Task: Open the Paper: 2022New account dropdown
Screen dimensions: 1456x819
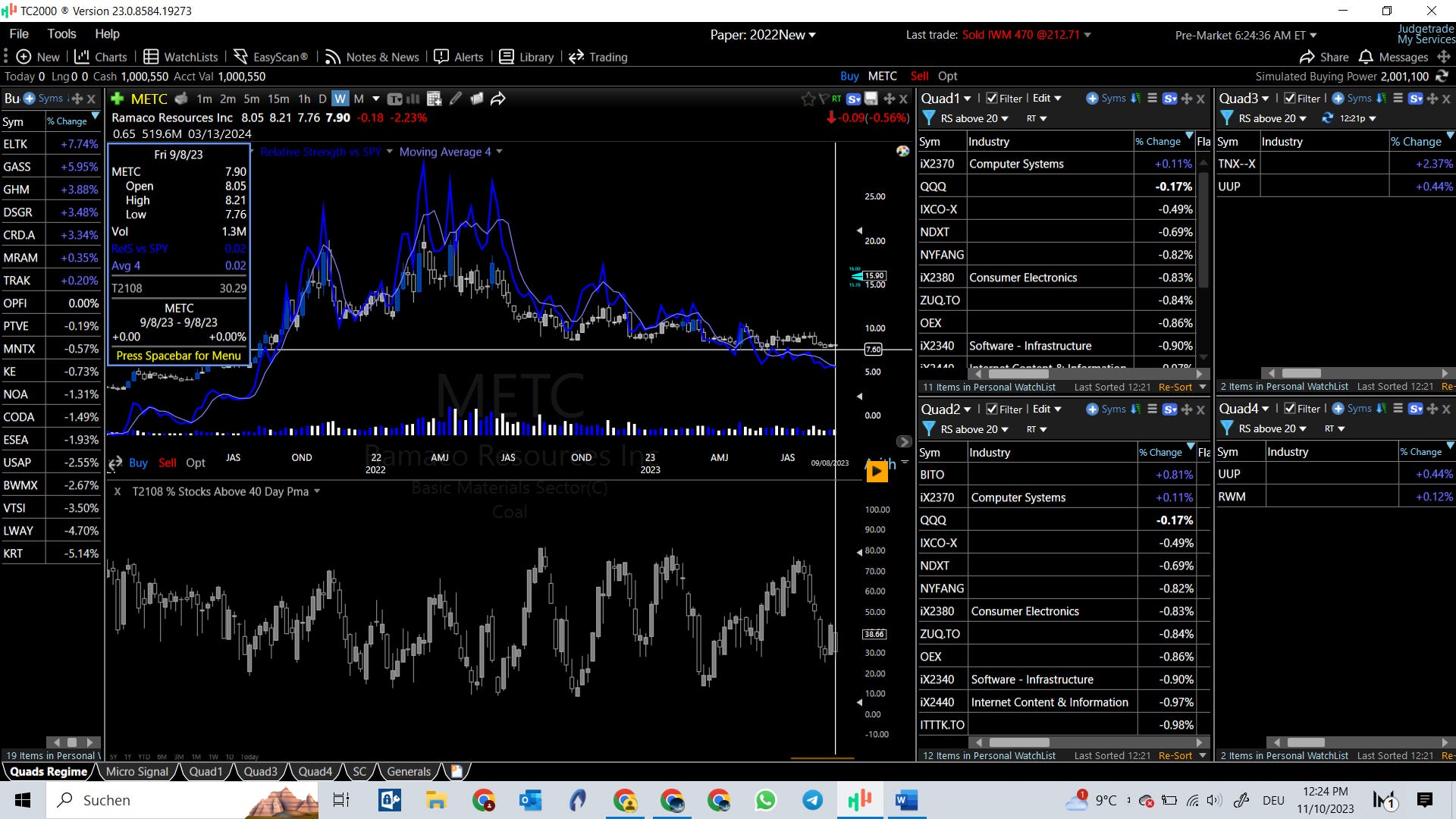Action: click(762, 35)
